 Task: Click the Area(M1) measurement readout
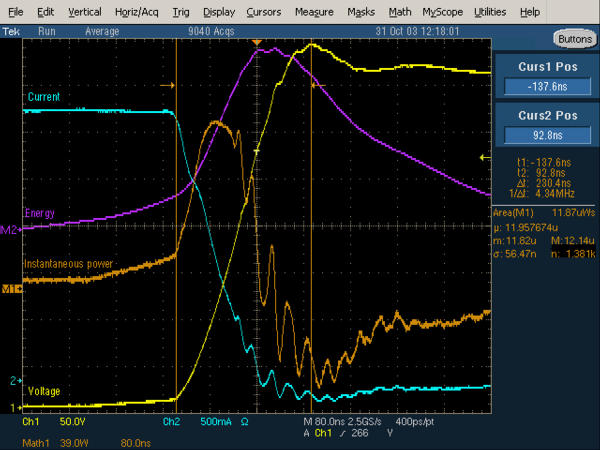[x=545, y=212]
